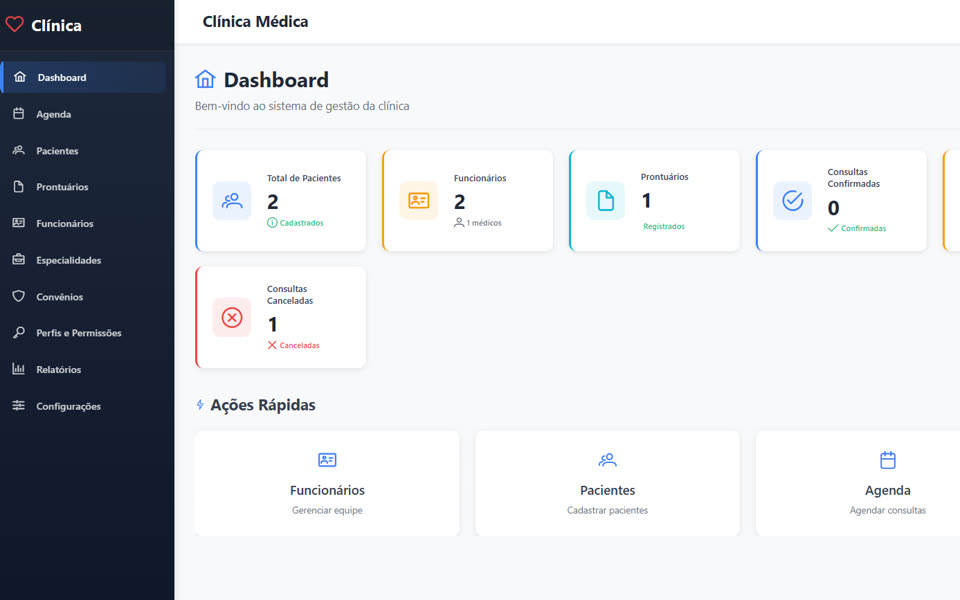Viewport: 960px width, 600px height.
Task: Click the Especialidades briefcase icon in sidebar
Action: [19, 260]
